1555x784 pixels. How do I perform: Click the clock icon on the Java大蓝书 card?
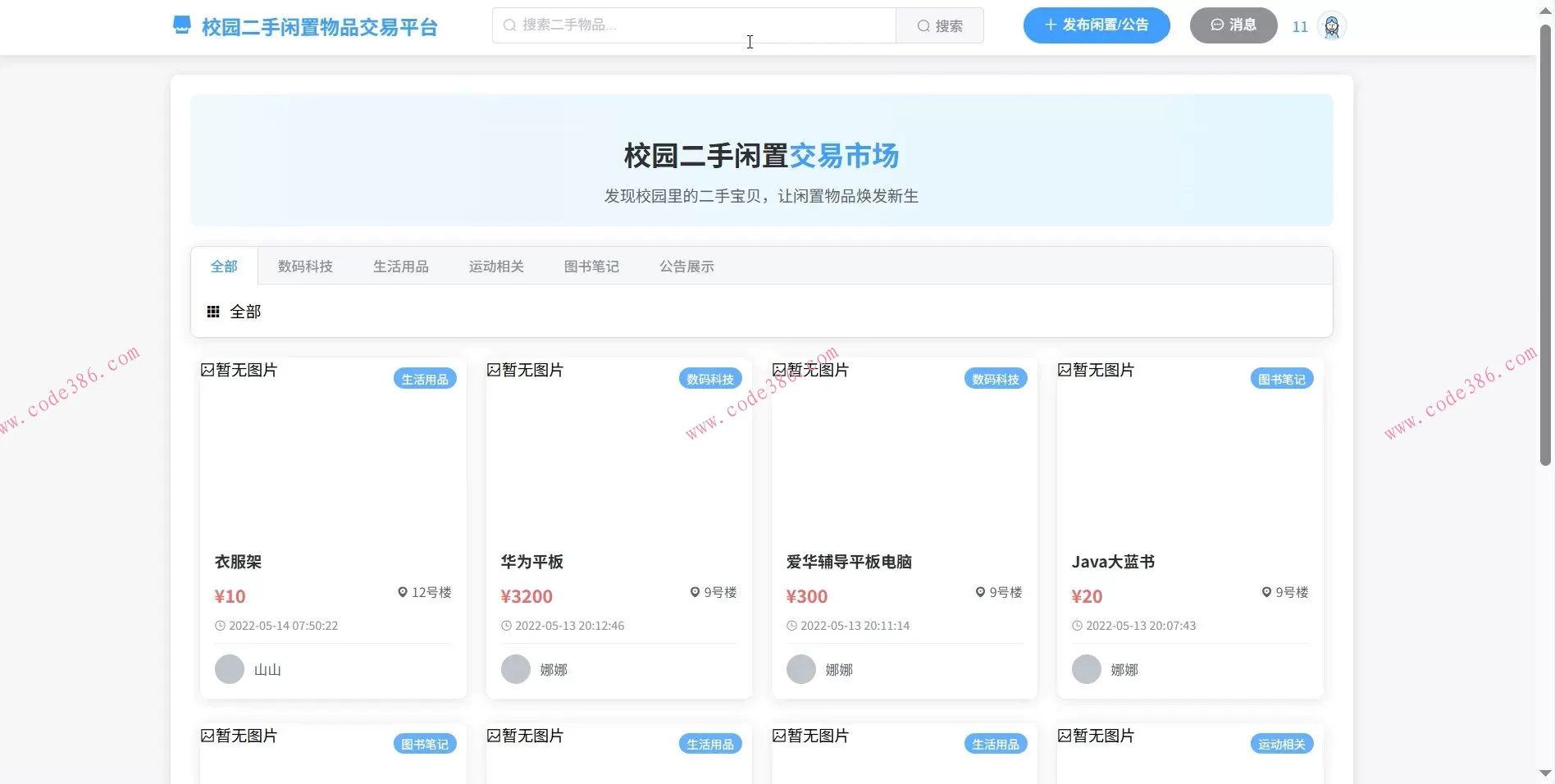click(x=1077, y=626)
